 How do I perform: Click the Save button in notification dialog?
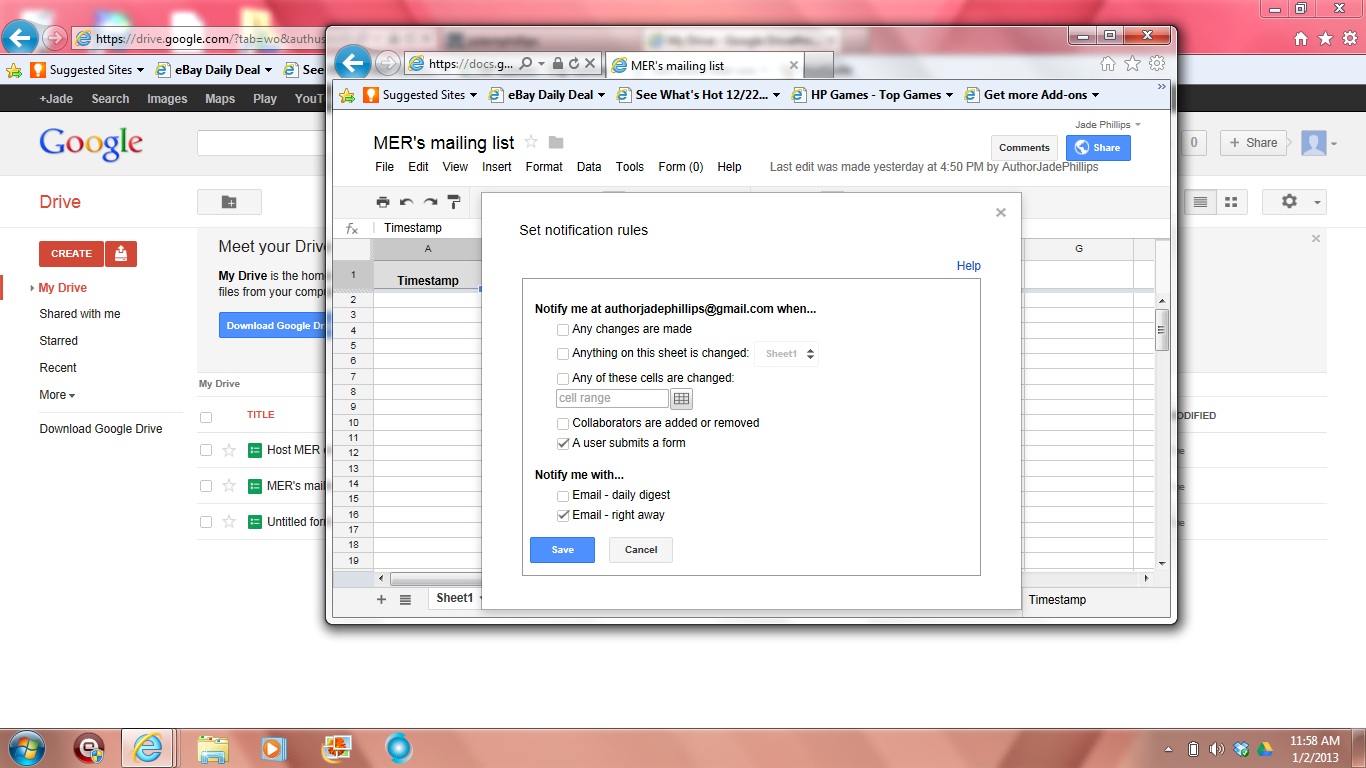click(x=562, y=550)
